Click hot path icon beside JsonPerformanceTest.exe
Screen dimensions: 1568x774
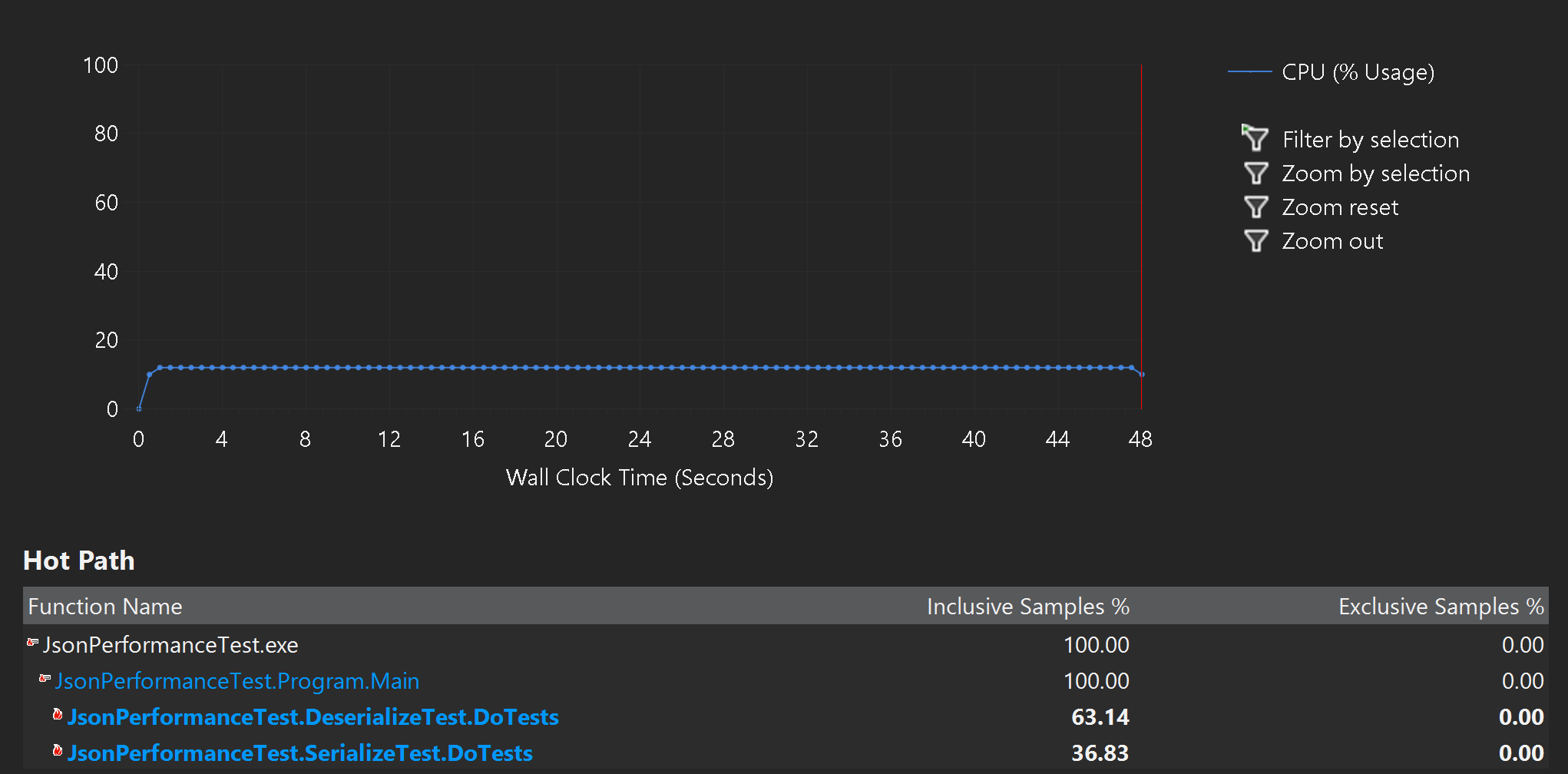(x=32, y=643)
